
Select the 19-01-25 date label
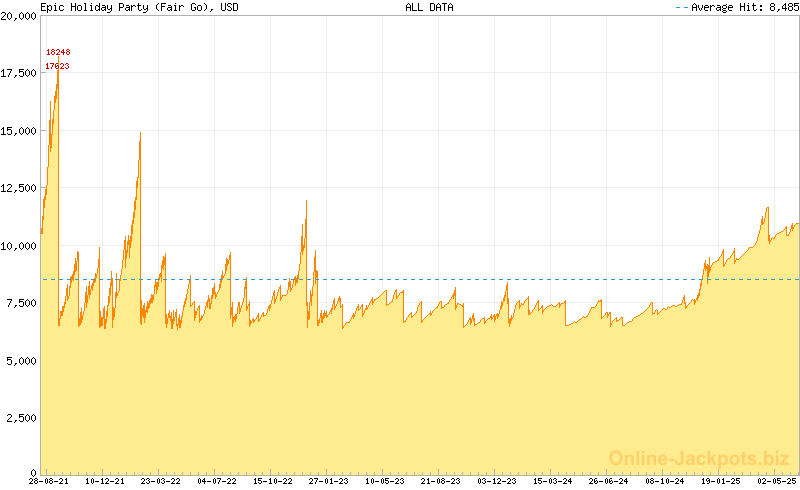(x=720, y=481)
